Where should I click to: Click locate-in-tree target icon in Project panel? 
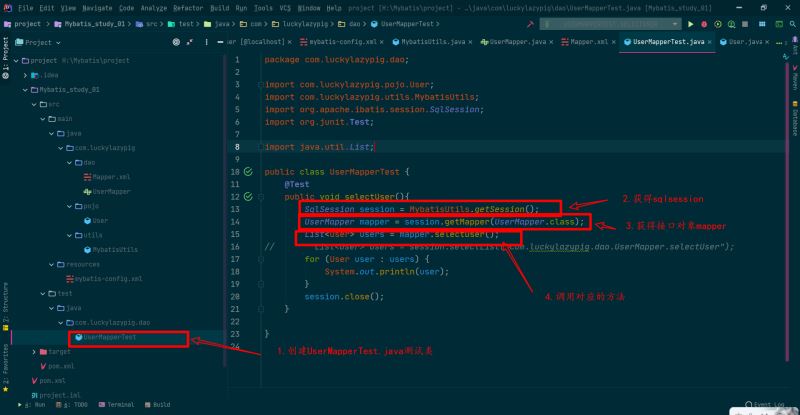(x=176, y=42)
